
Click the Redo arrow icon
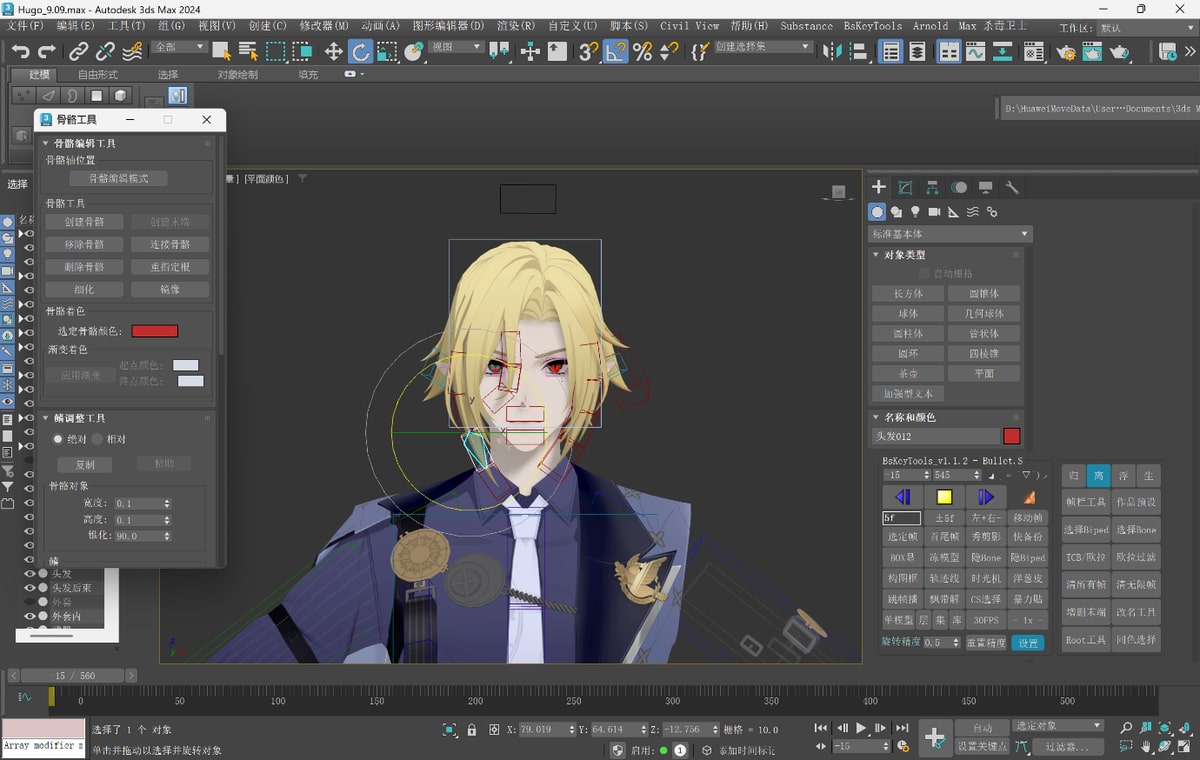pos(47,51)
